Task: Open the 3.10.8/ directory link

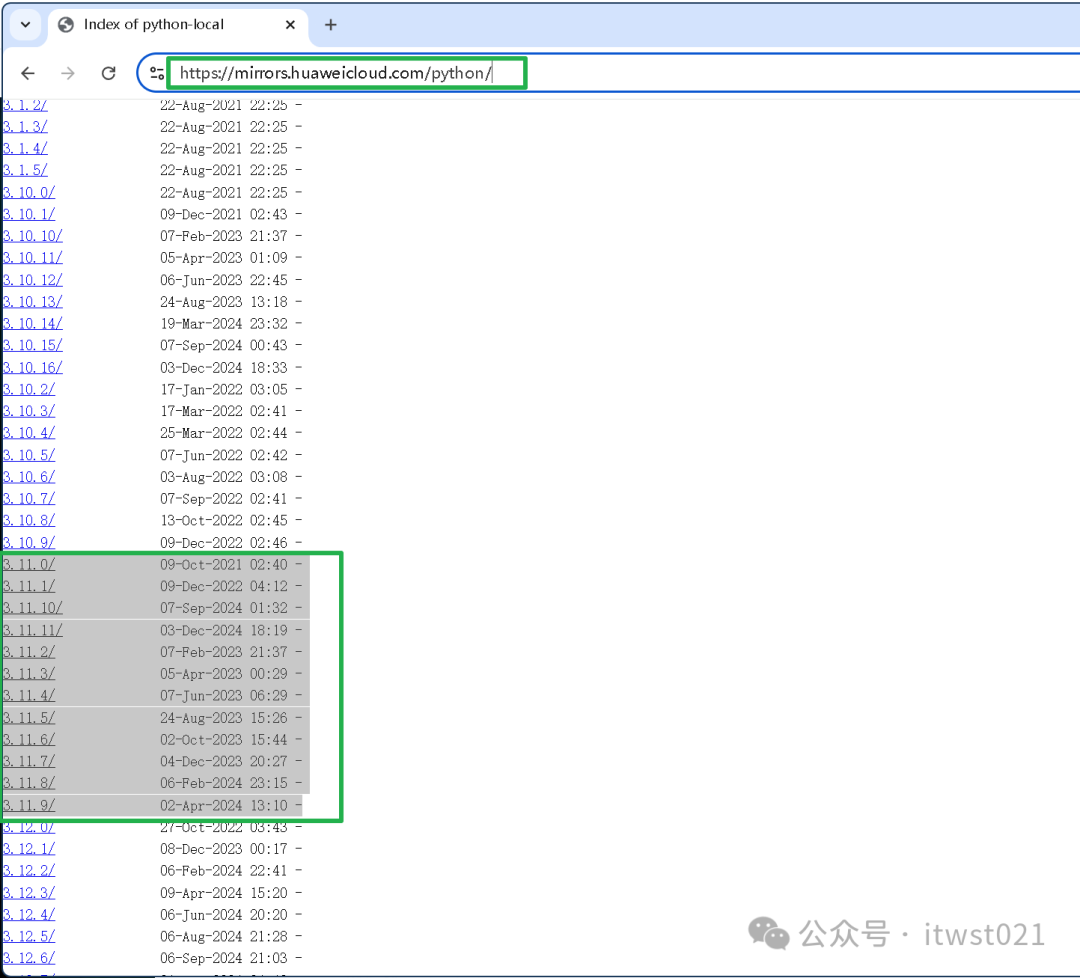Action: click(x=29, y=520)
